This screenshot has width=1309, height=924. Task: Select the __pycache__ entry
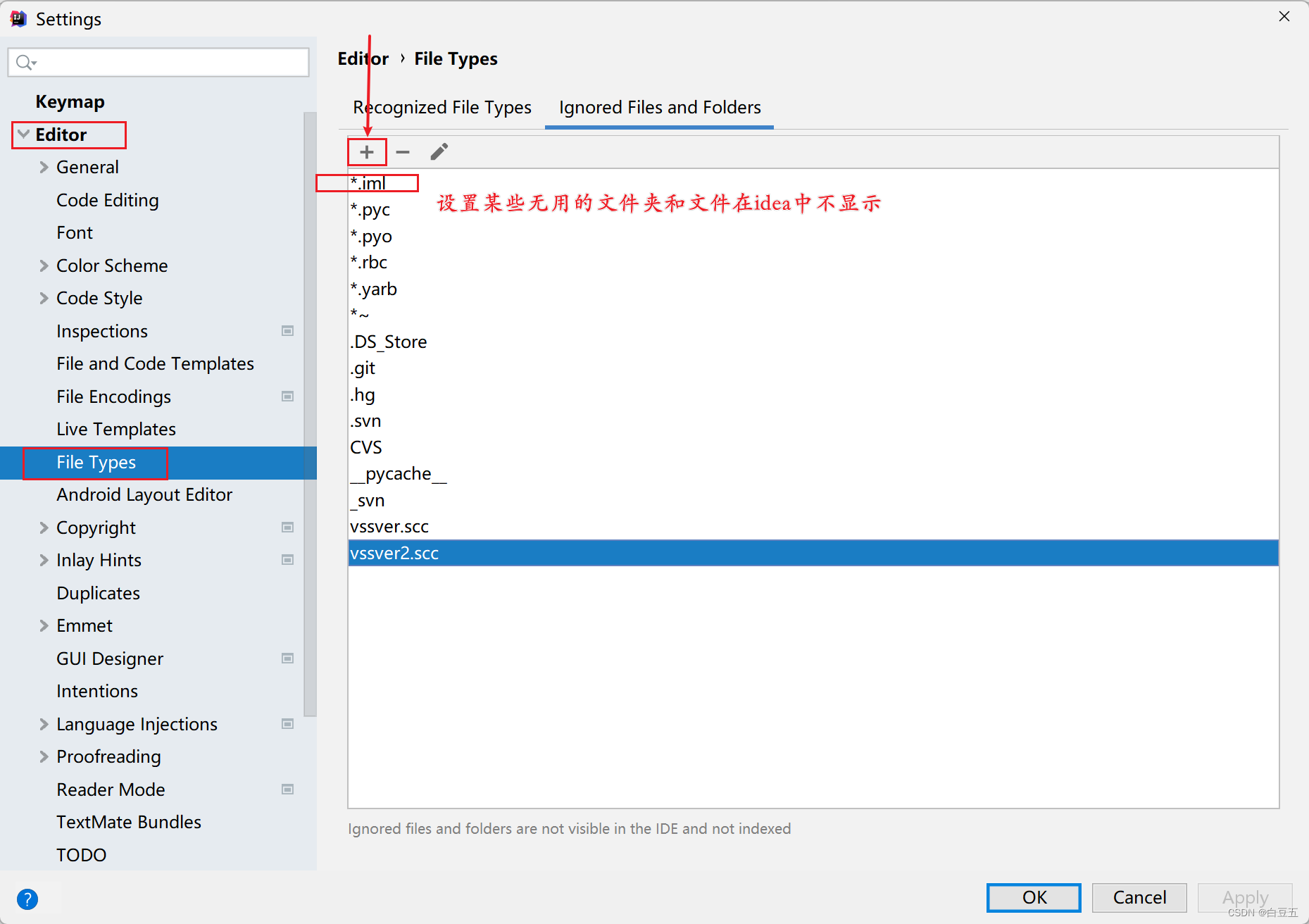click(813, 474)
